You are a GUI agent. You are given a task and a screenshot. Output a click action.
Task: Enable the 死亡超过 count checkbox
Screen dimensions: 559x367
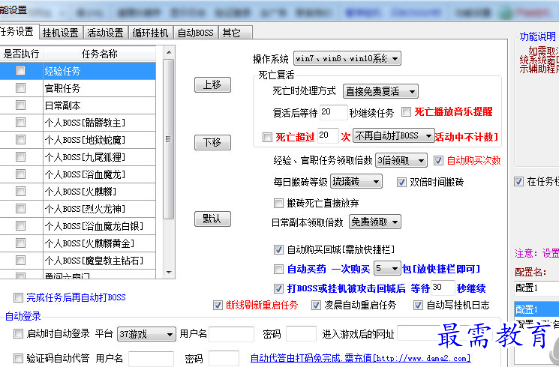pos(267,137)
